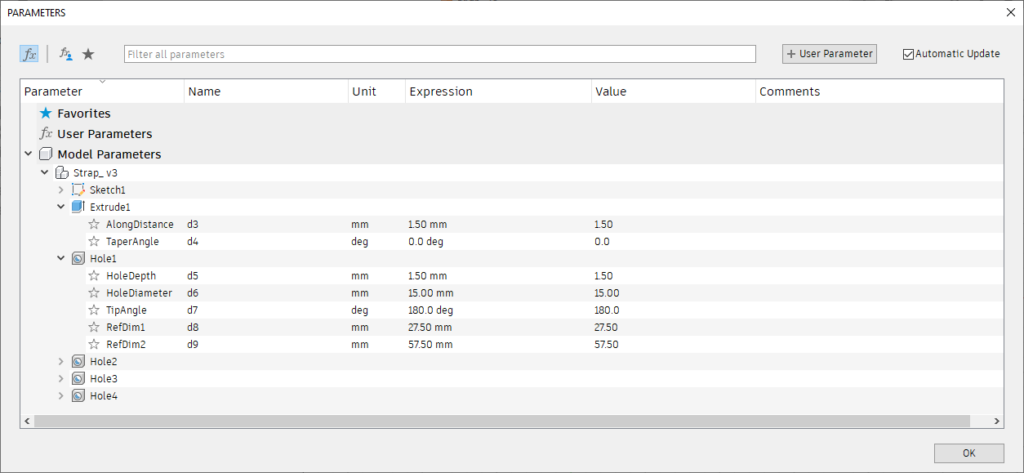The image size is (1024, 473).
Task: Click the user parameters filter icon
Action: [x=66, y=54]
